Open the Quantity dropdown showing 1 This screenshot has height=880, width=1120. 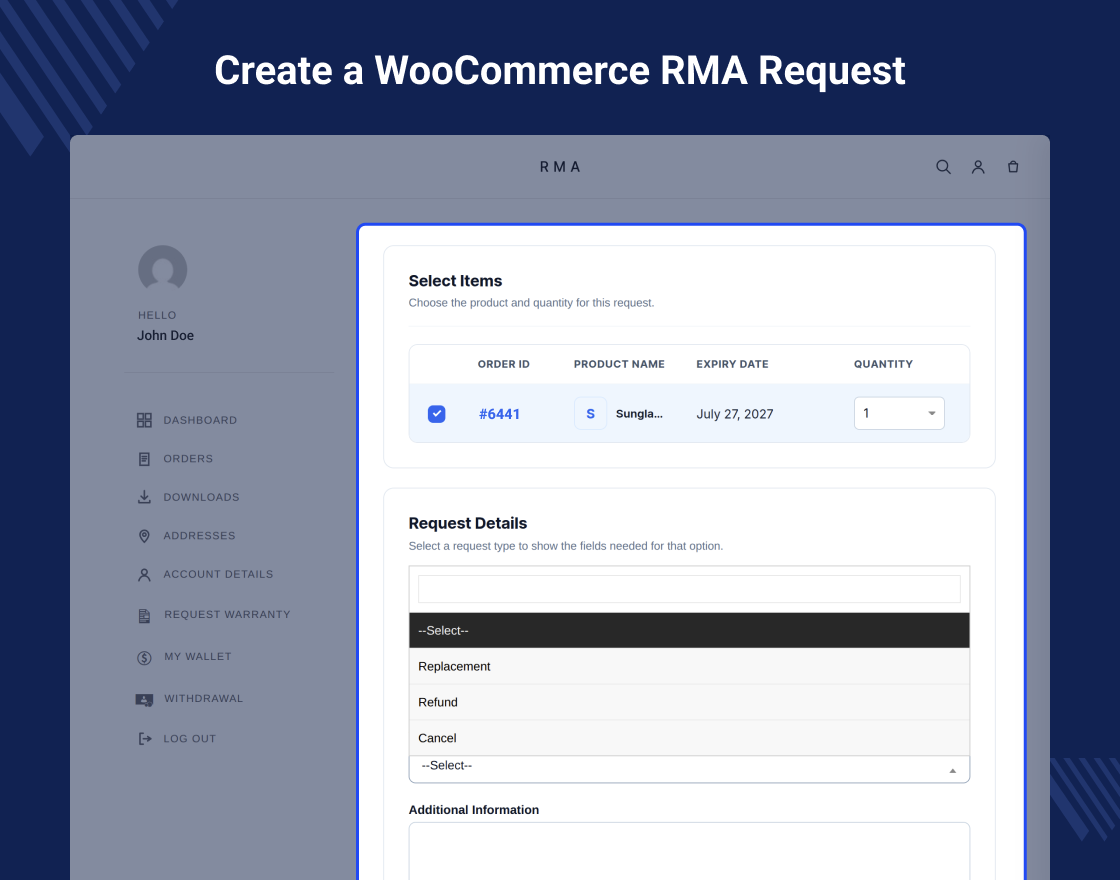tap(899, 413)
